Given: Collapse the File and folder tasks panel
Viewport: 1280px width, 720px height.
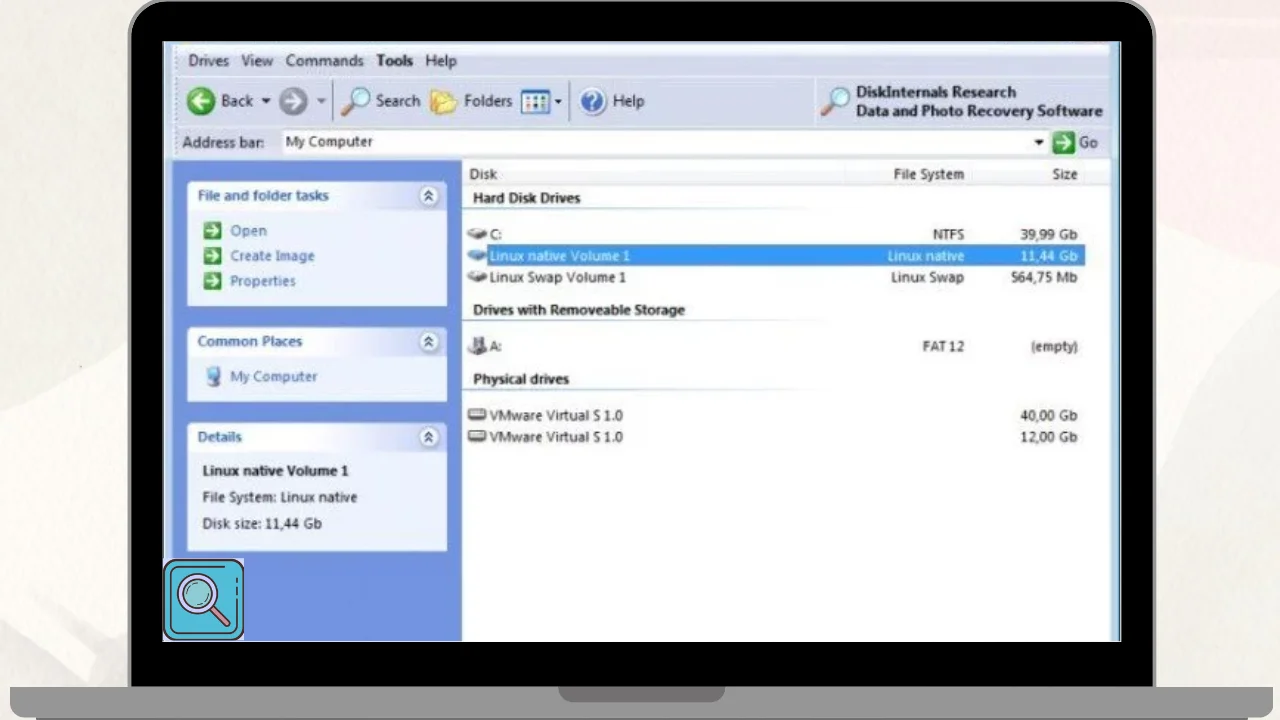Looking at the screenshot, I should 428,196.
